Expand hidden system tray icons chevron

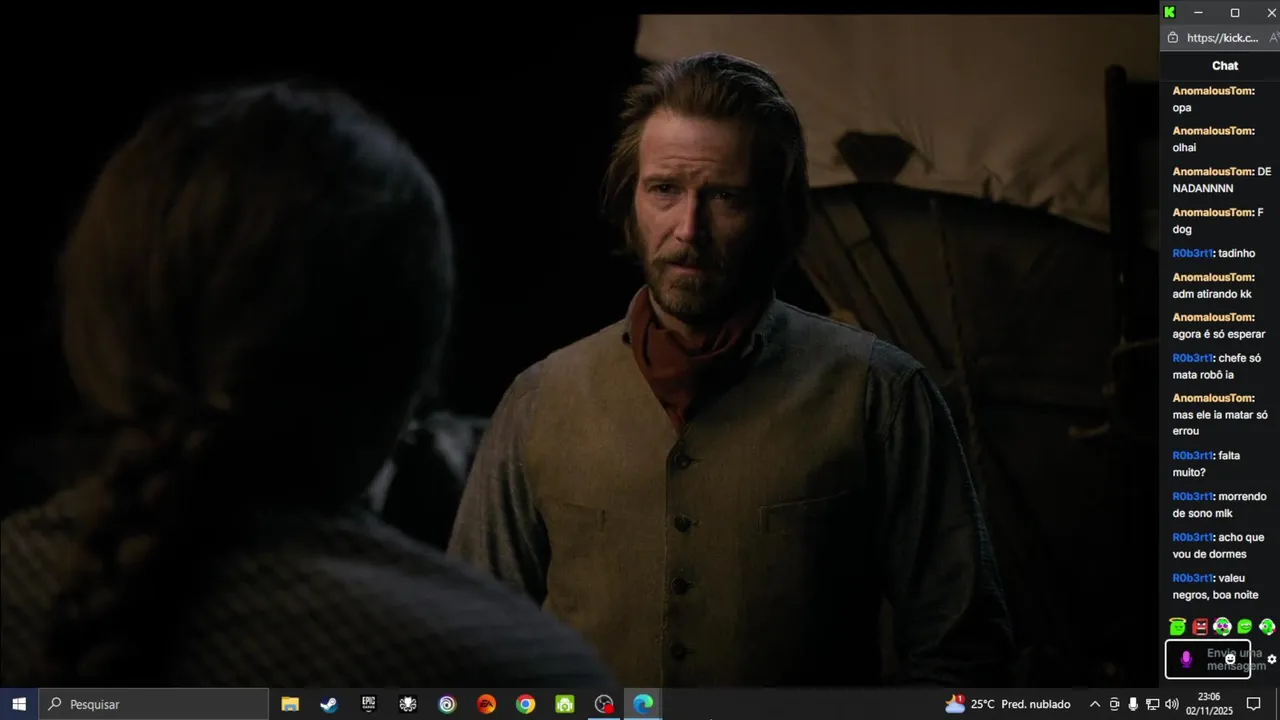(1095, 704)
